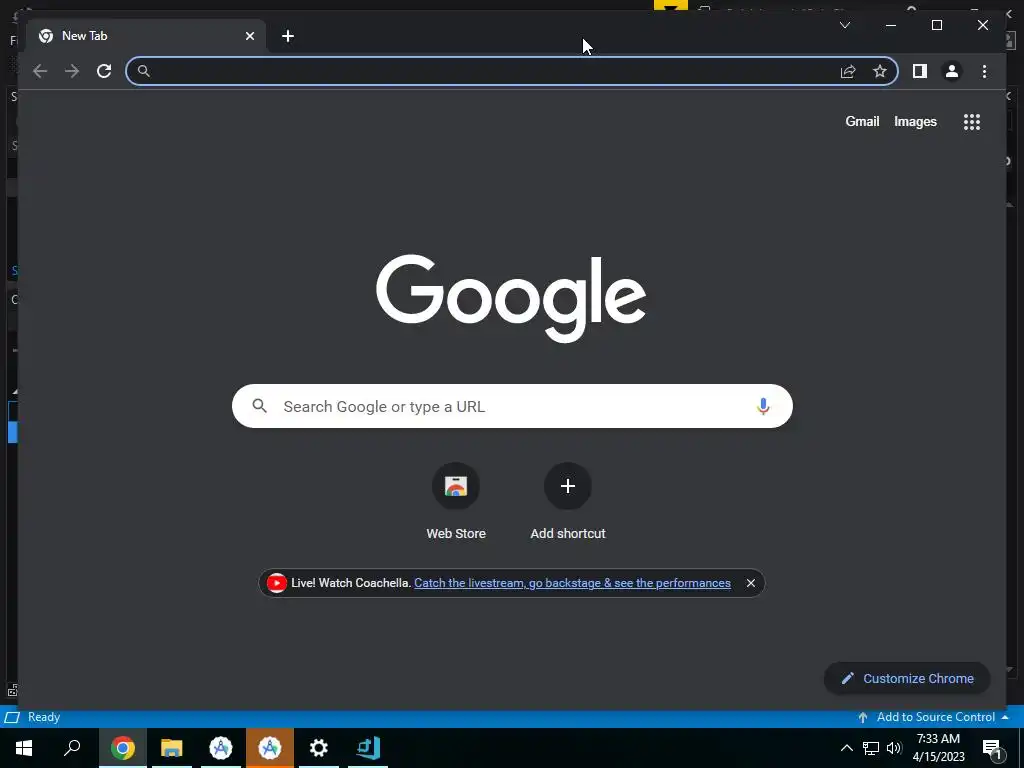
Task: Open the volume control in tray
Action: coord(894,748)
